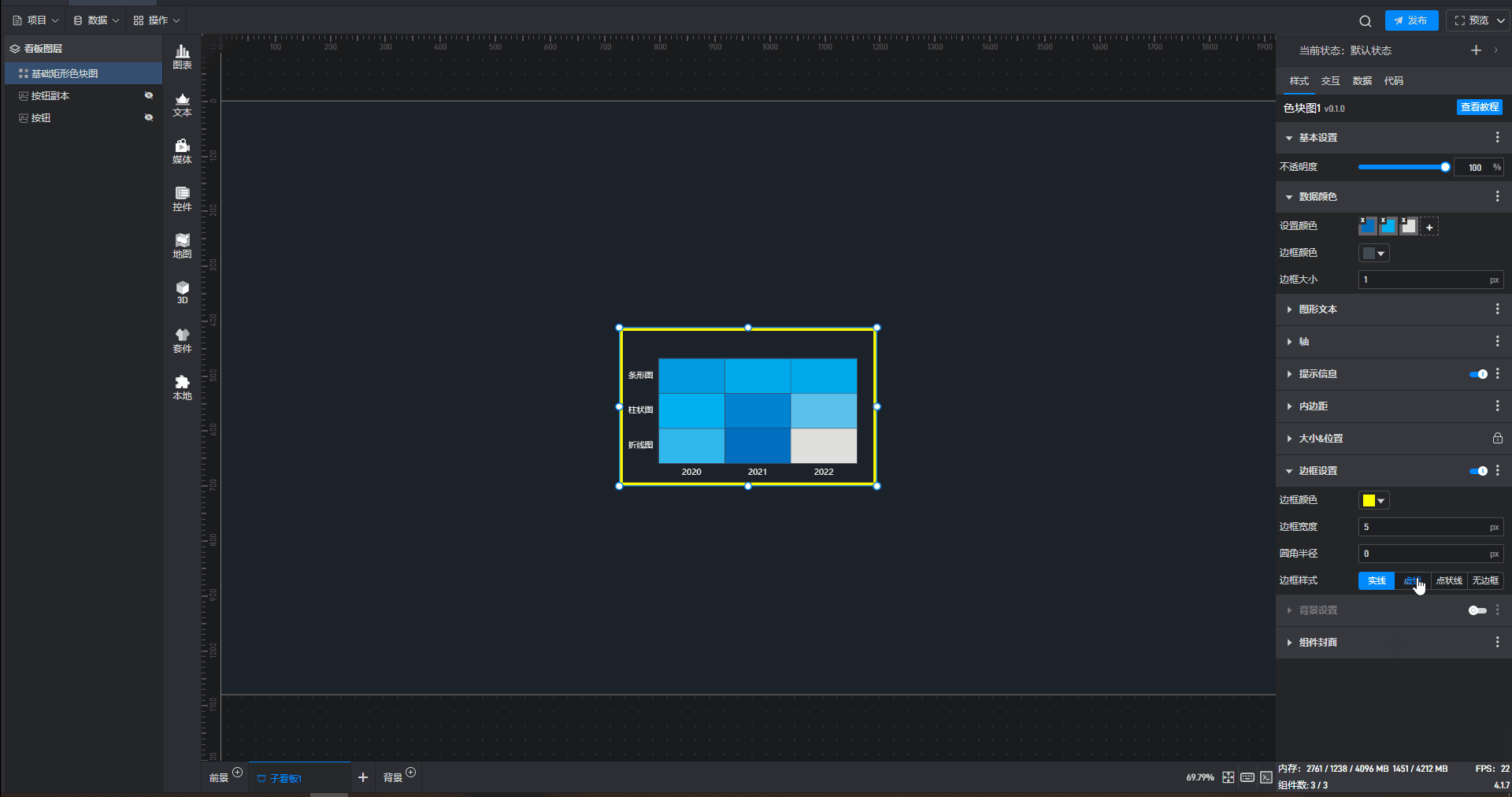Toggle the 提示信息 switch

point(1478,374)
